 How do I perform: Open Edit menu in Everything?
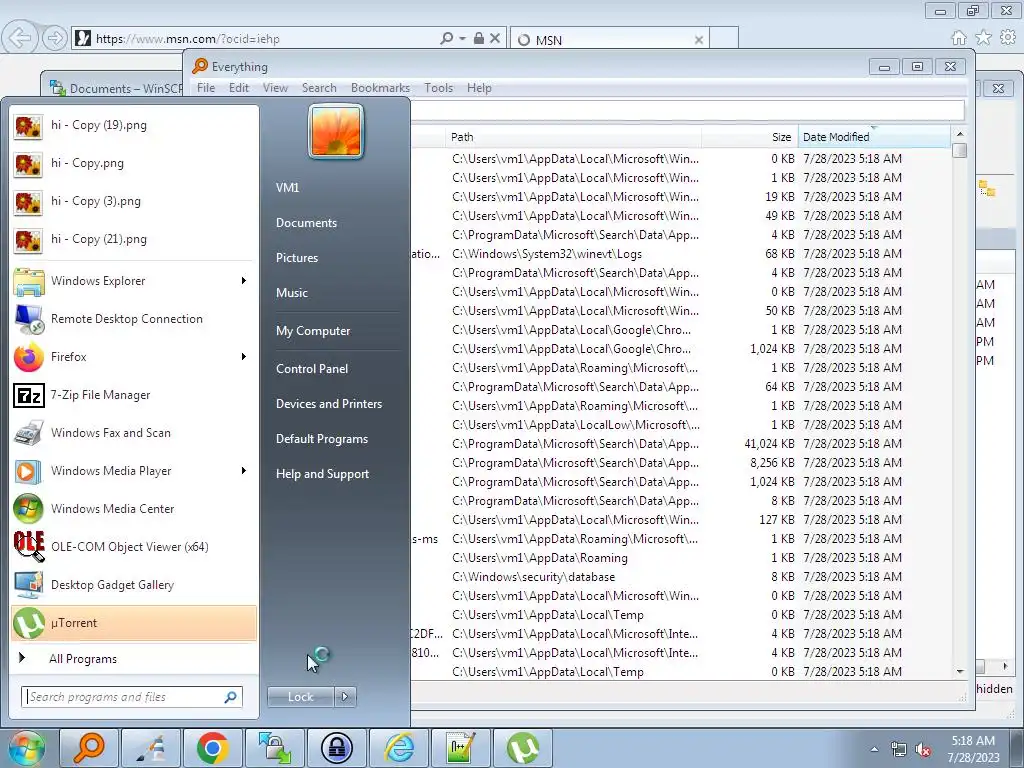[238, 88]
